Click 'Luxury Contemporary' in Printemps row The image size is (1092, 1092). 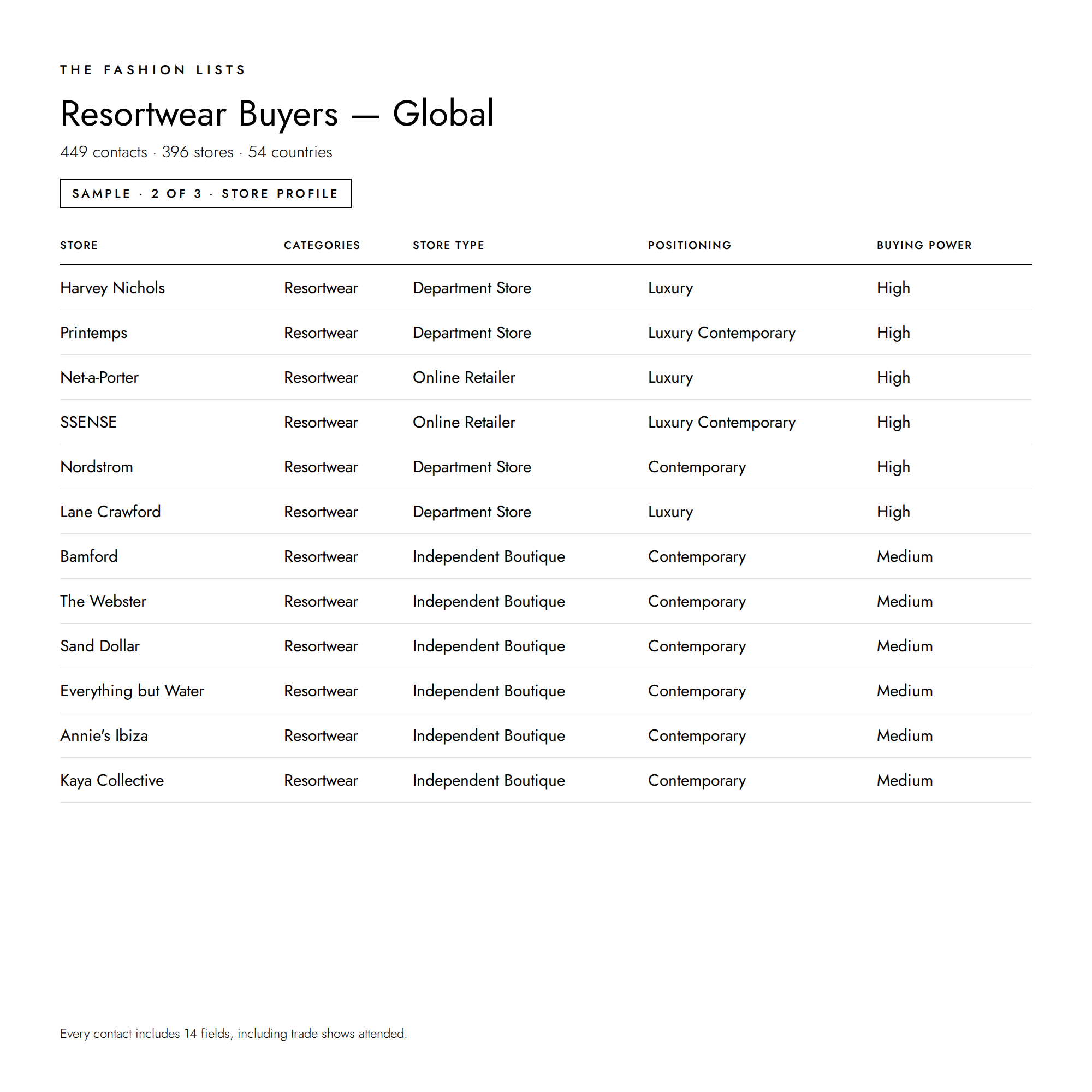click(722, 333)
